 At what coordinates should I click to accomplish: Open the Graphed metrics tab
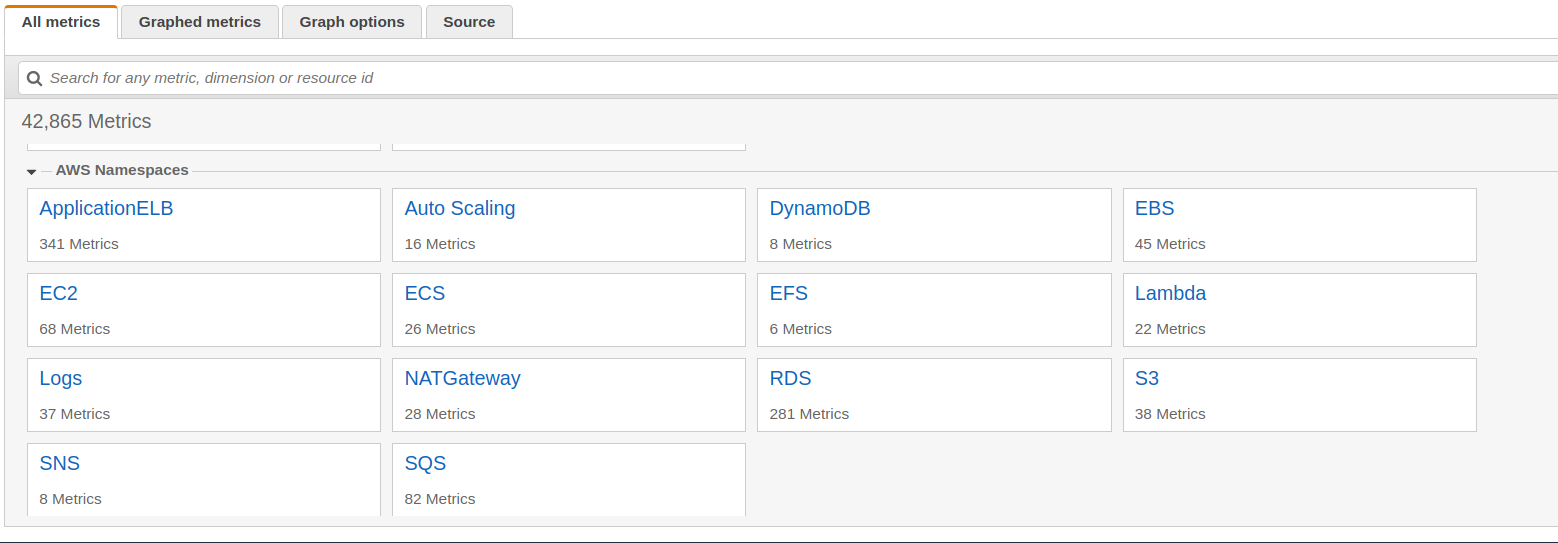tap(200, 22)
